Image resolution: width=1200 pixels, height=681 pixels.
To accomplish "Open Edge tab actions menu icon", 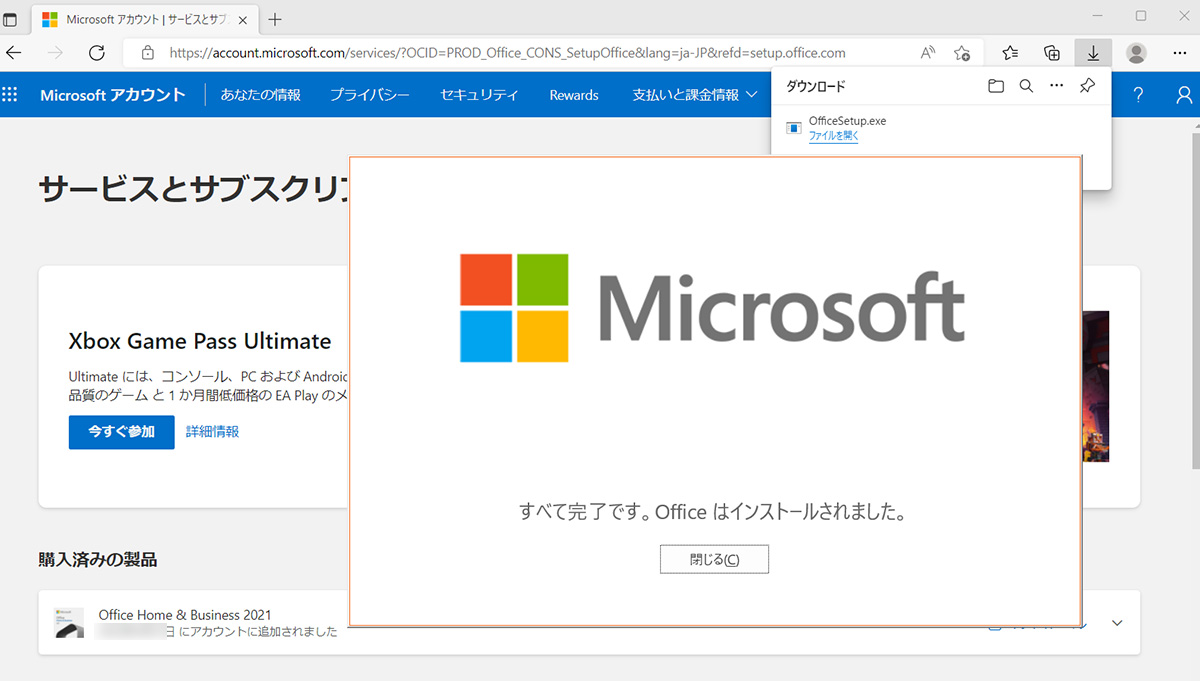I will coord(10,19).
